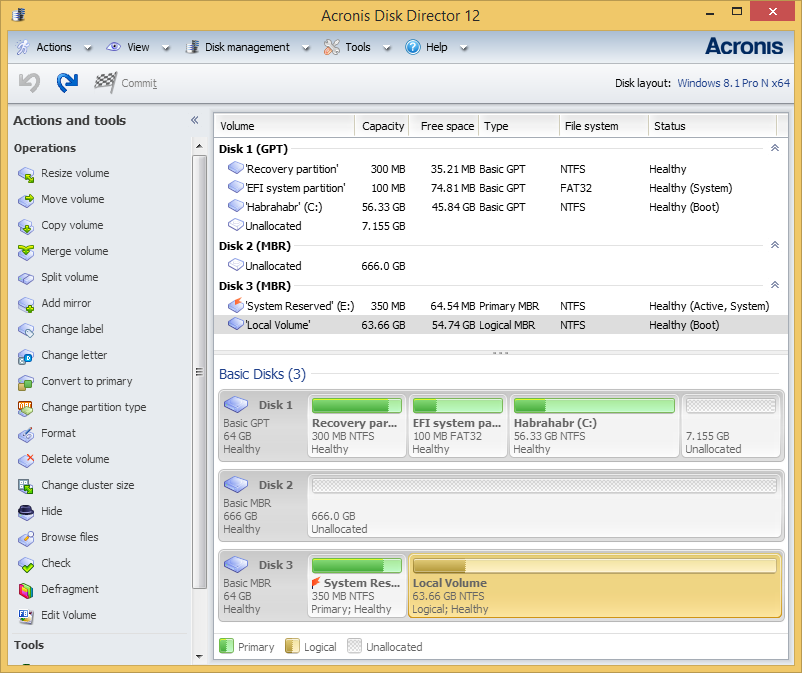This screenshot has width=802, height=673.
Task: Sort by the Free space column header
Action: [x=444, y=126]
